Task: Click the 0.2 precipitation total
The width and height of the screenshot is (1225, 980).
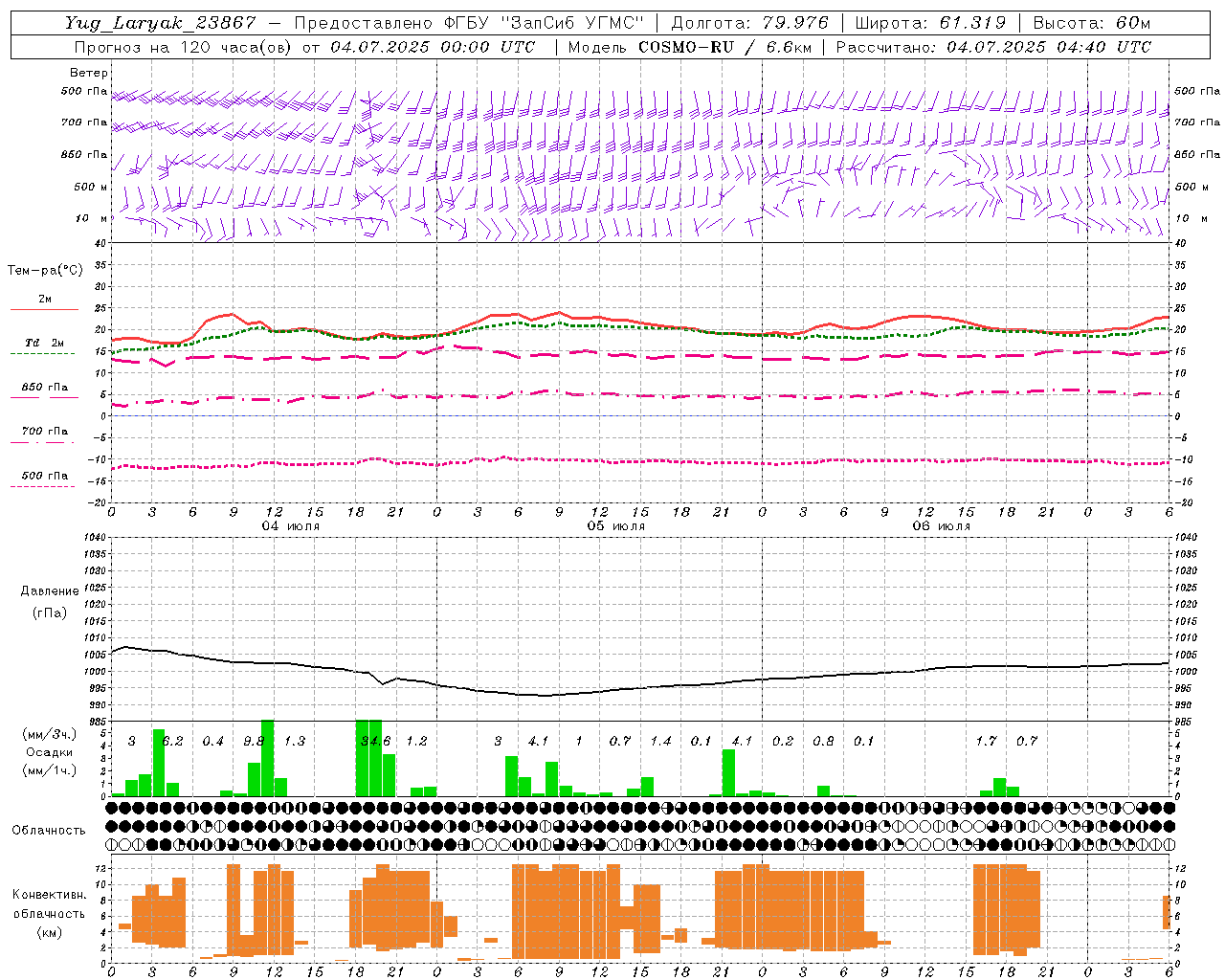Action: pyautogui.click(x=783, y=742)
